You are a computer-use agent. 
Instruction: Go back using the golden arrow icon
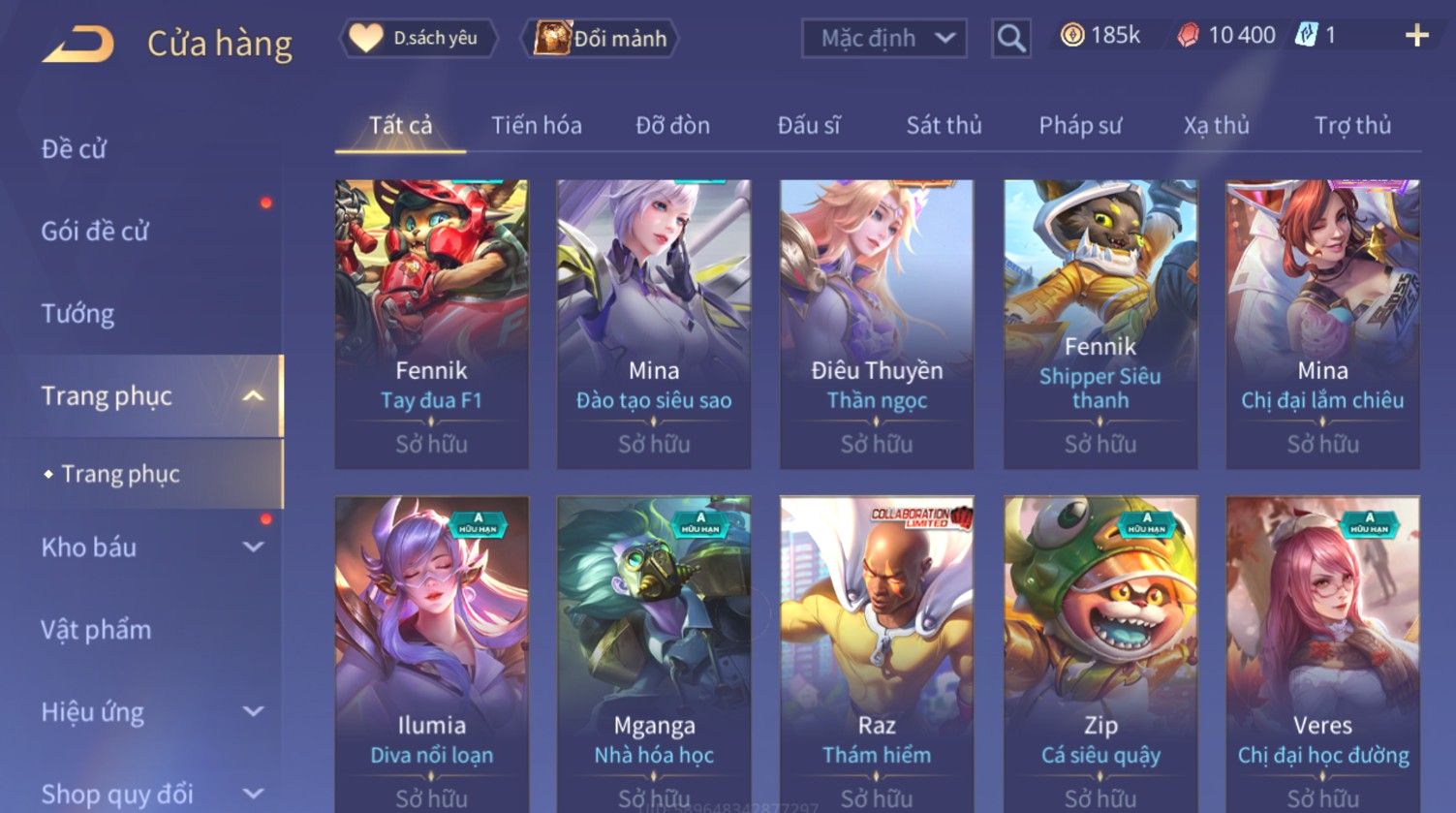78,45
